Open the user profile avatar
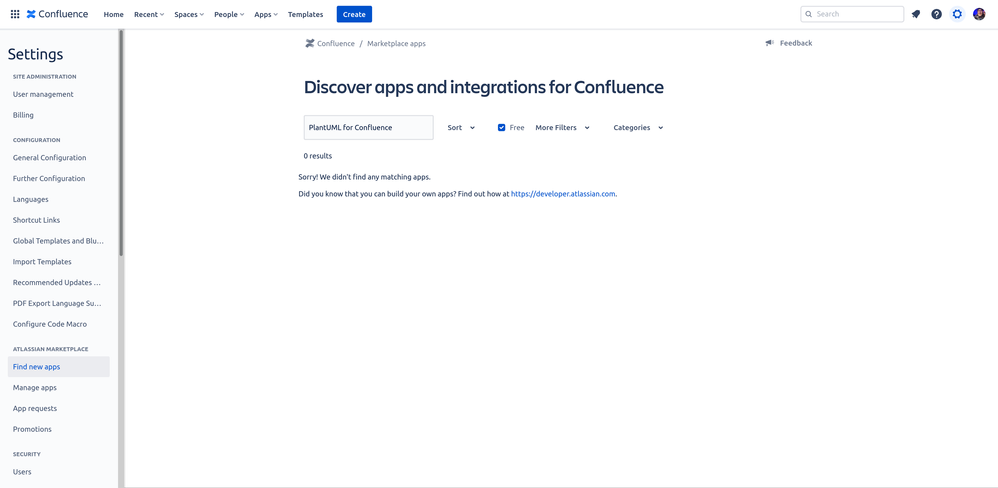 (979, 14)
